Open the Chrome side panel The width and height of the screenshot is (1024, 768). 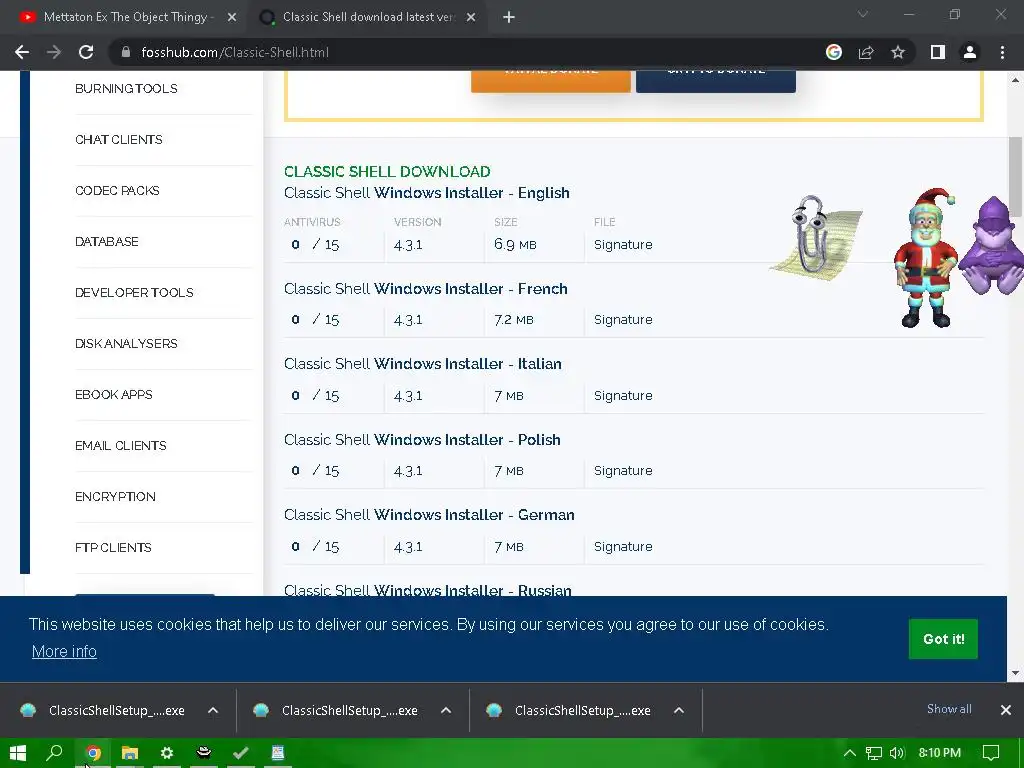[x=938, y=52]
